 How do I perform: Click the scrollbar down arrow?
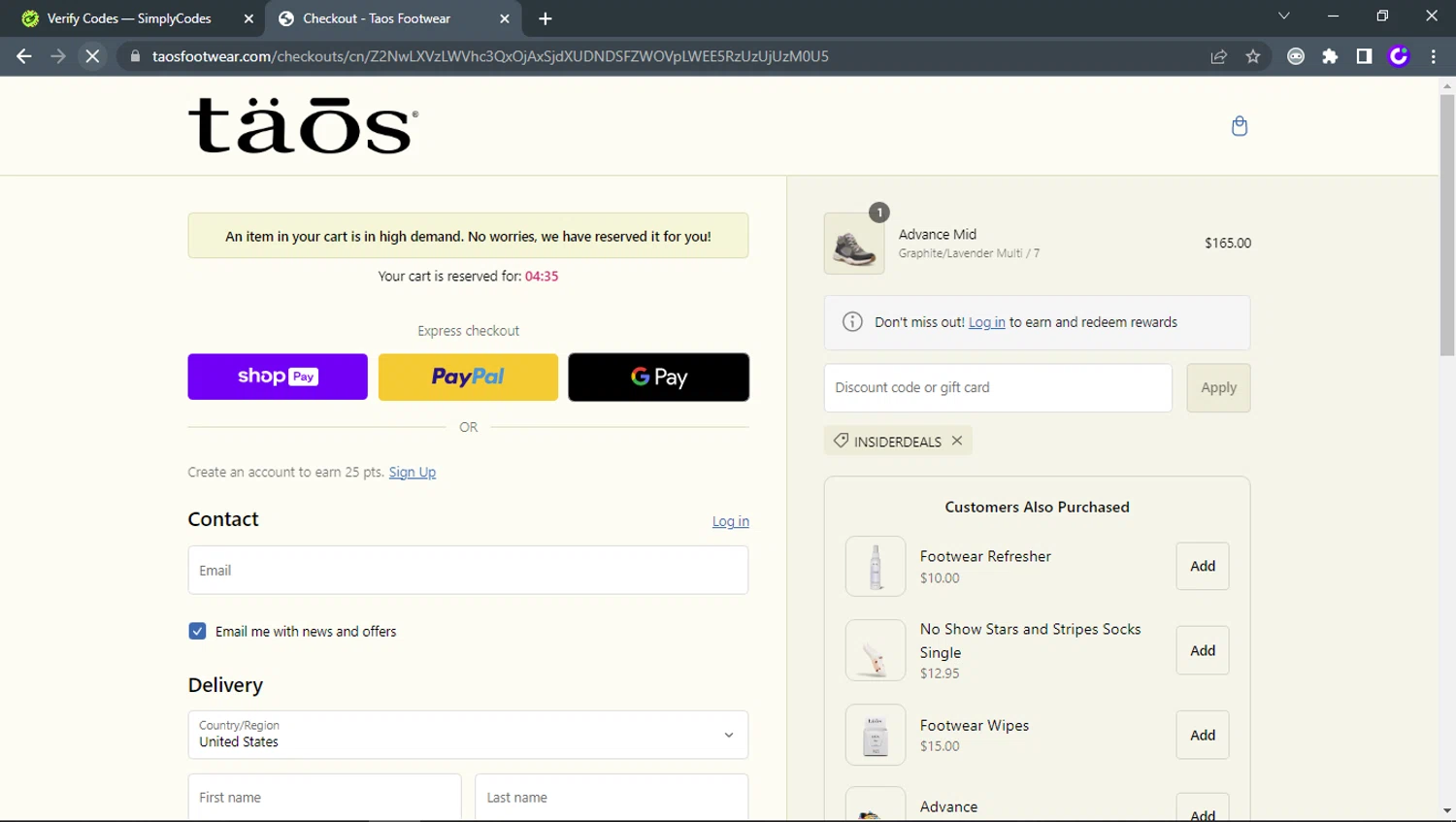pos(1447,811)
